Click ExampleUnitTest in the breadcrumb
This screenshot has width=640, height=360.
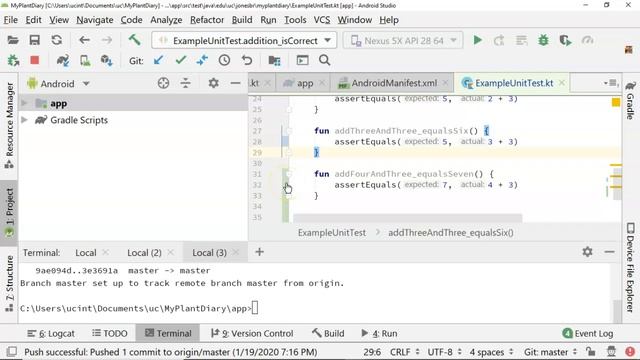(x=332, y=233)
